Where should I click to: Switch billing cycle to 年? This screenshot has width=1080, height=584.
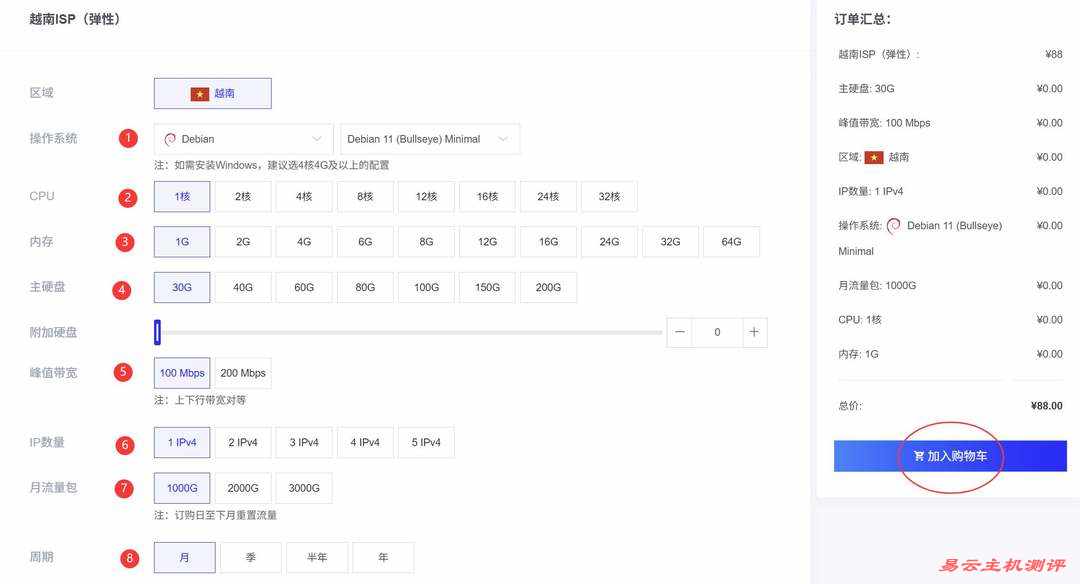coord(383,557)
